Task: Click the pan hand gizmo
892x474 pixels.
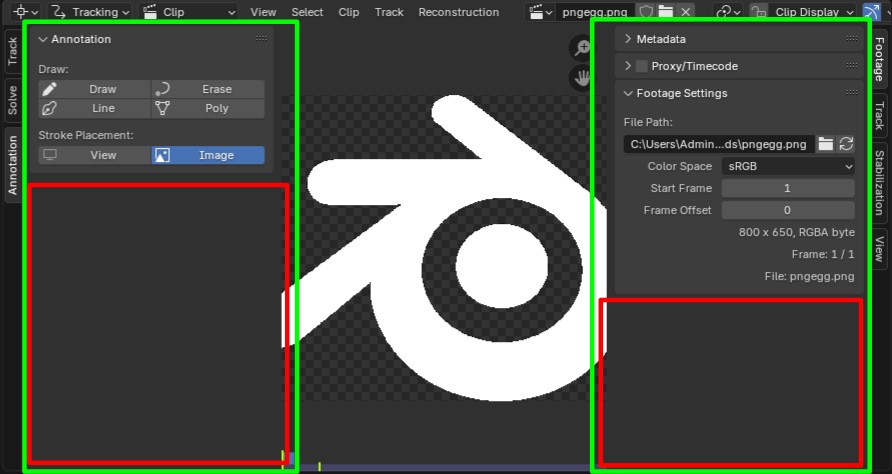Action: point(582,78)
